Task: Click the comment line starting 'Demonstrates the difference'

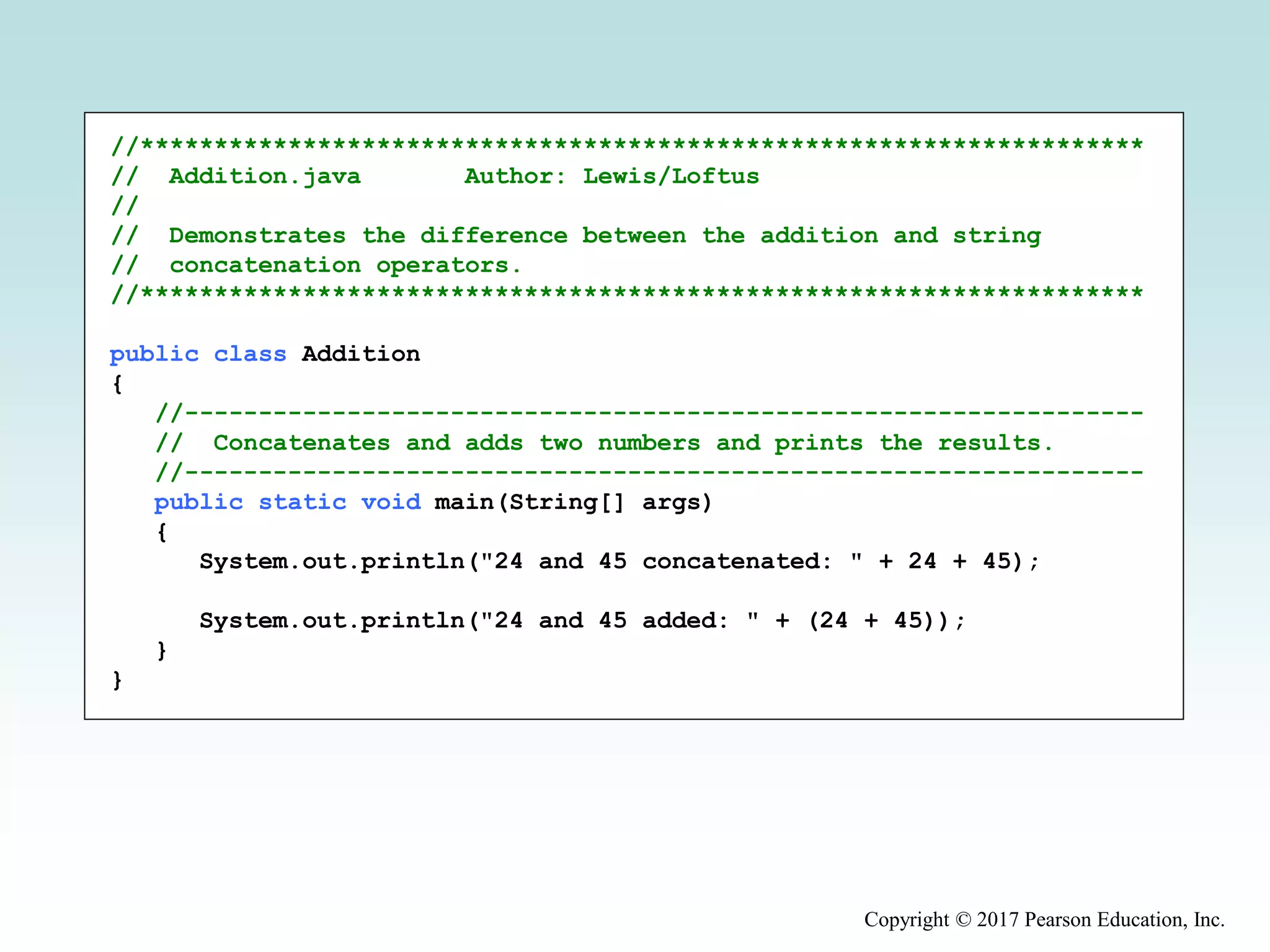Action: point(576,236)
